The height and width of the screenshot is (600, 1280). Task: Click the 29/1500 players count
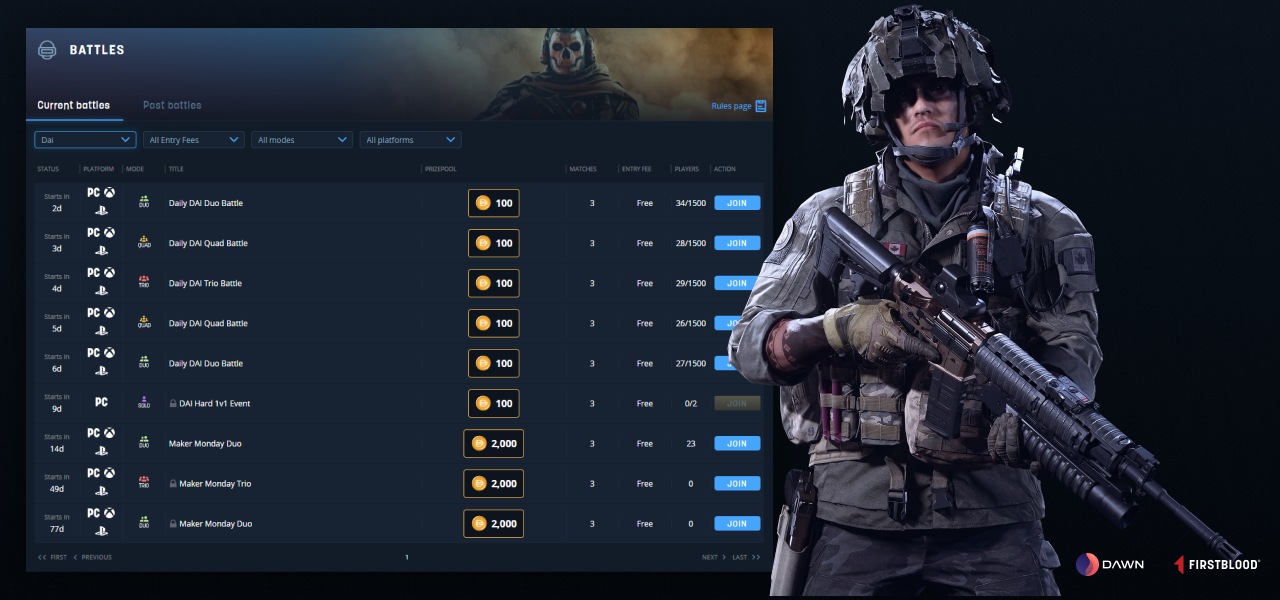[x=690, y=283]
